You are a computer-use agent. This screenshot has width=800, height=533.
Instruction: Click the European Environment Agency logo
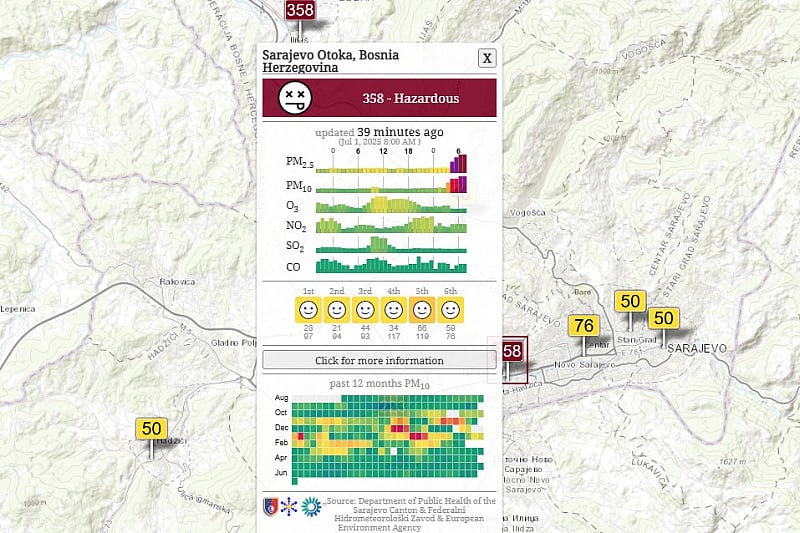click(311, 507)
